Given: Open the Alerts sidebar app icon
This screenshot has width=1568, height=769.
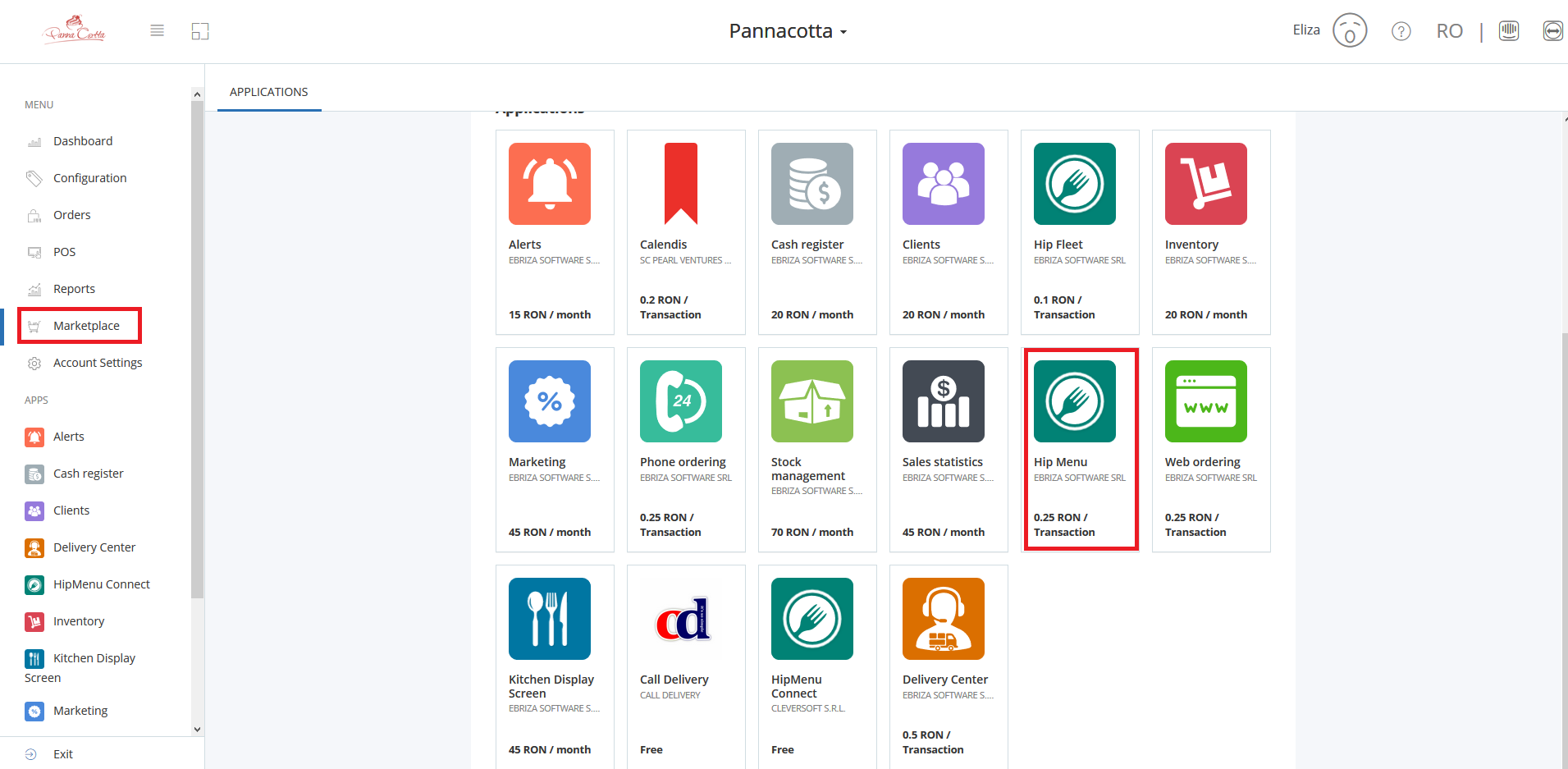Looking at the screenshot, I should coord(34,437).
